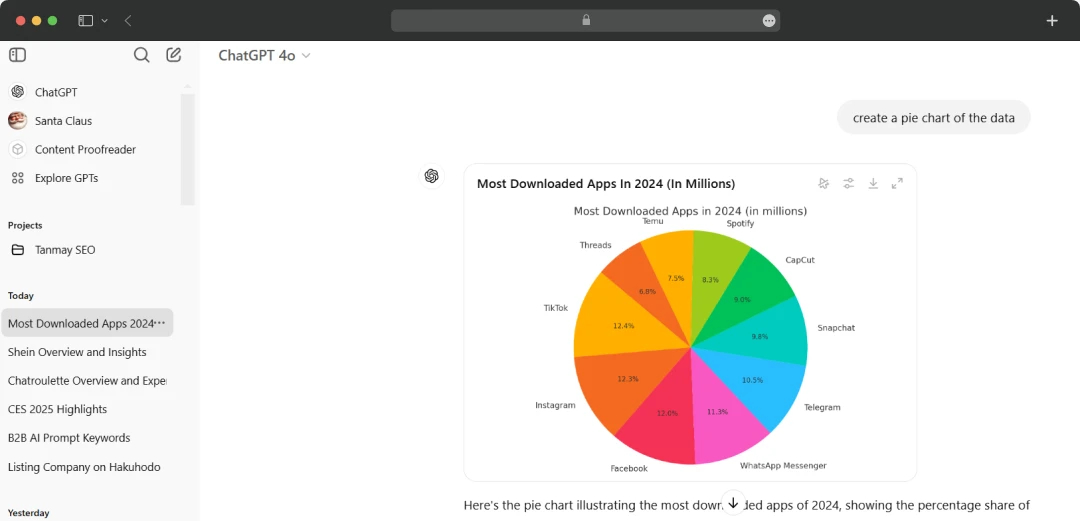Screen dimensions: 1080x521
Task: Click the Facebook red pie slice
Action: pyautogui.click(x=665, y=413)
